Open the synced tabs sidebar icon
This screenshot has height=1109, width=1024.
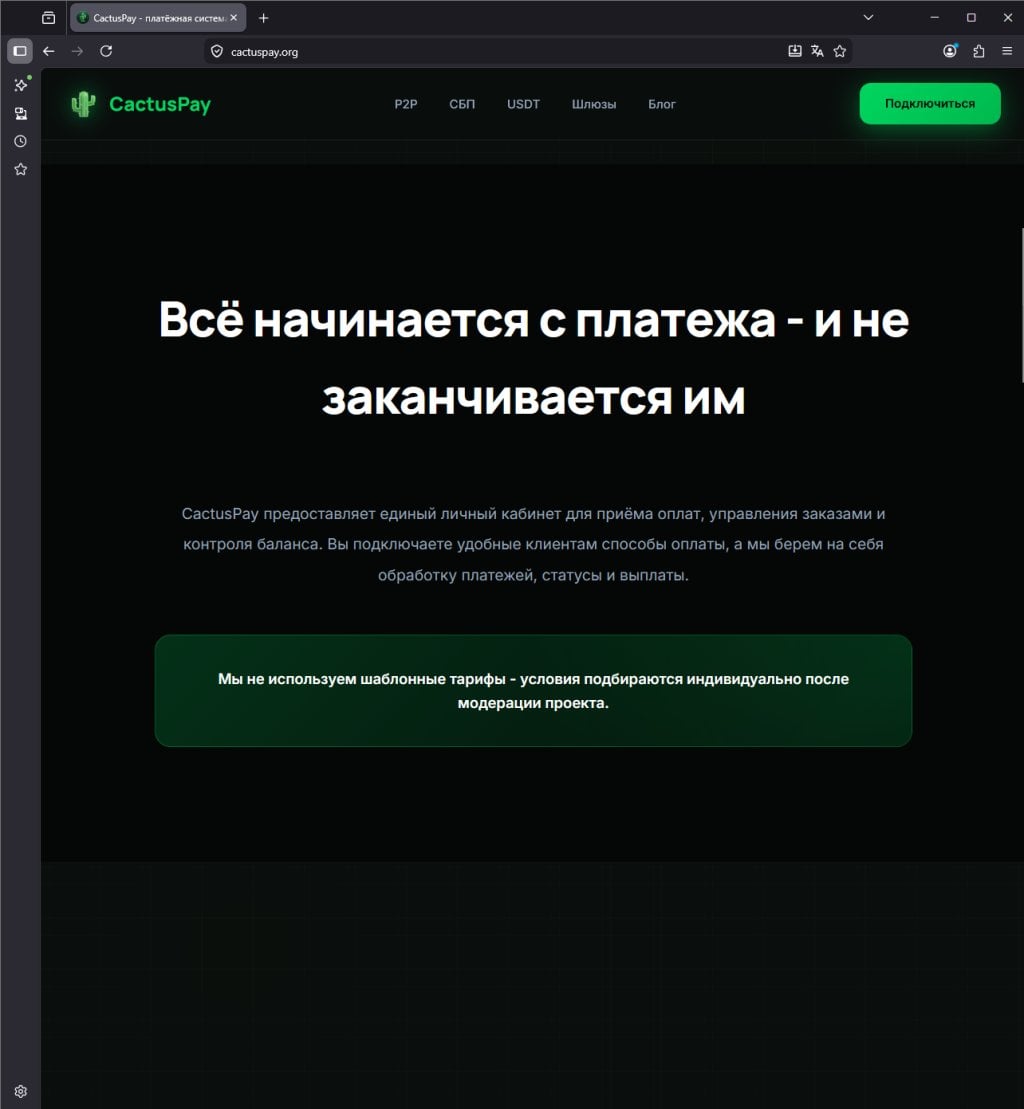(21, 113)
